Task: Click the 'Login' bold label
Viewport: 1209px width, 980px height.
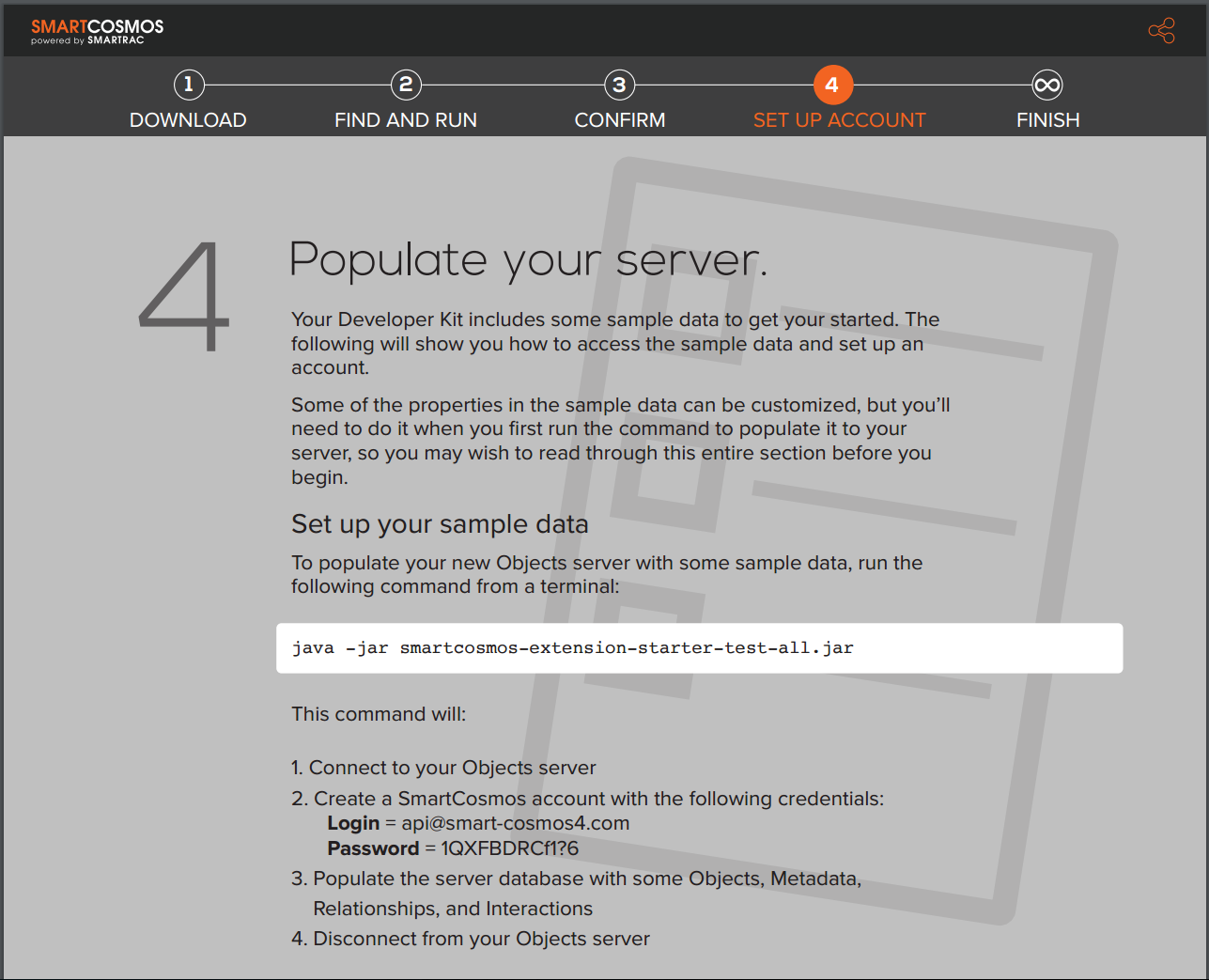Action: click(x=353, y=823)
